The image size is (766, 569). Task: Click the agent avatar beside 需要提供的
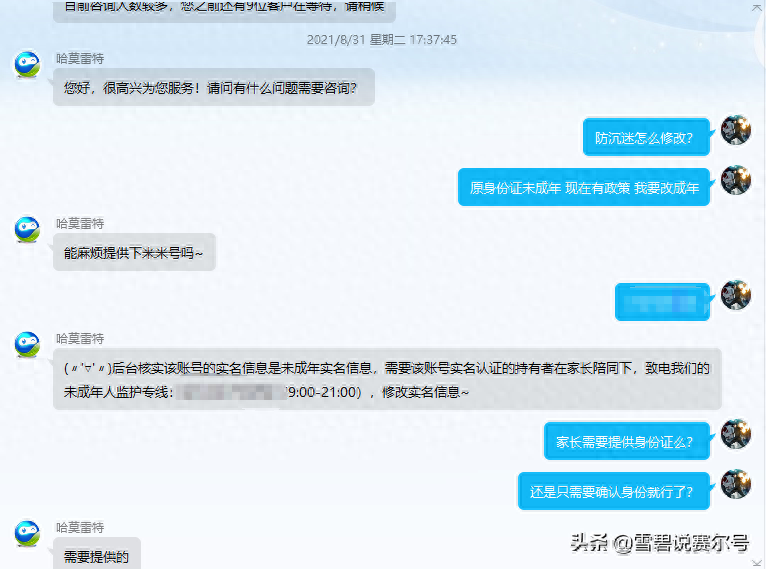tap(27, 533)
